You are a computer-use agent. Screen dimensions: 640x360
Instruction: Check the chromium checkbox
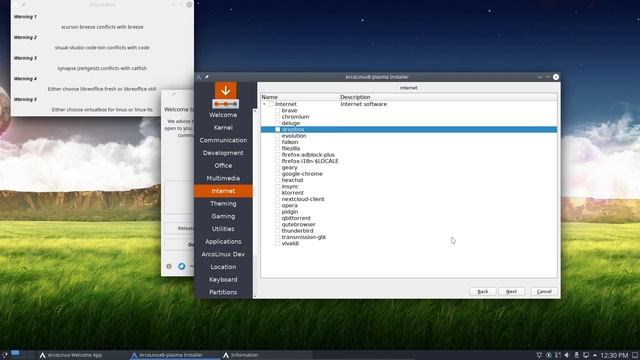(x=278, y=117)
